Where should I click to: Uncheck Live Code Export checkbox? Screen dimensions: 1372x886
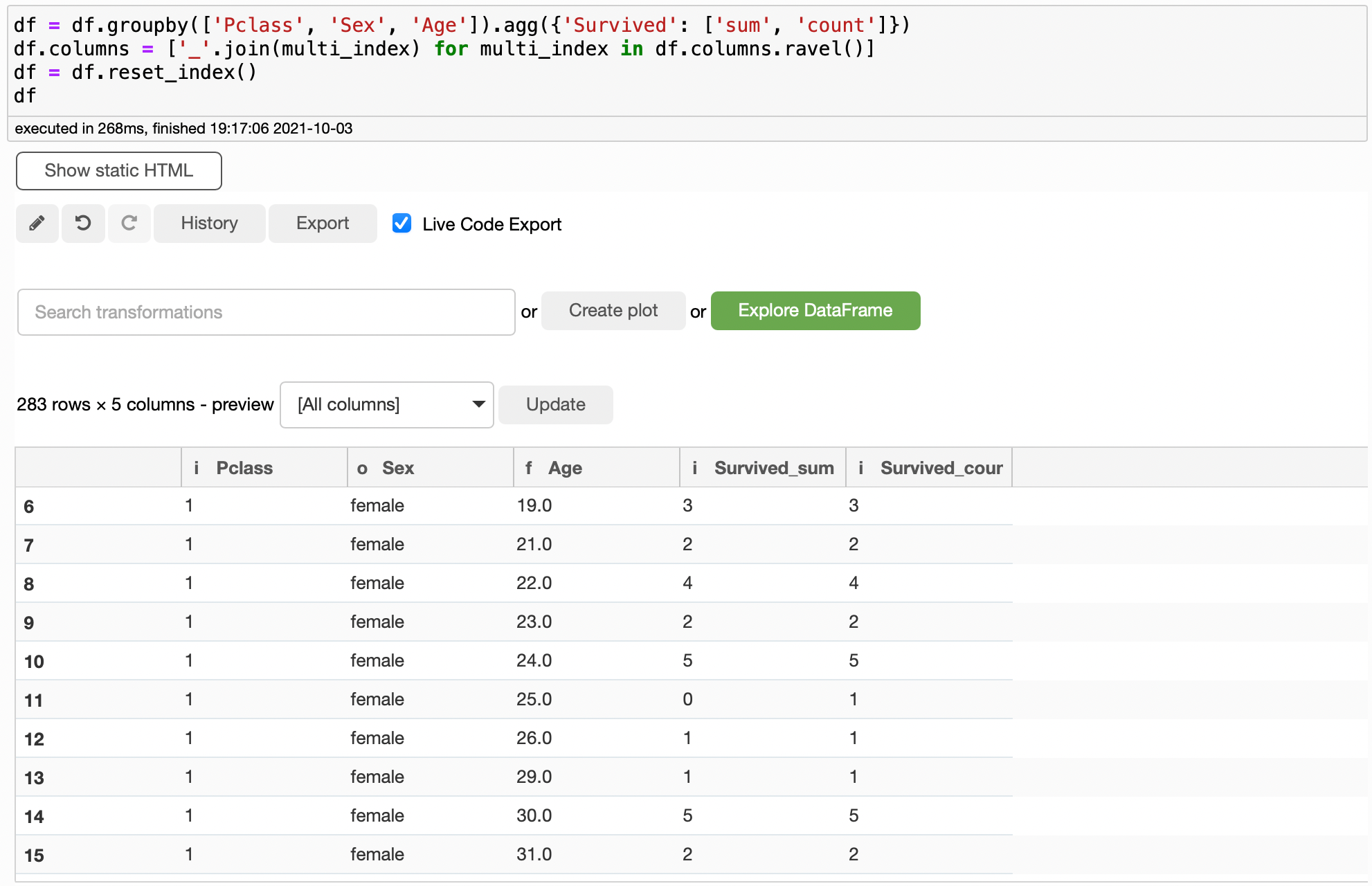point(401,223)
